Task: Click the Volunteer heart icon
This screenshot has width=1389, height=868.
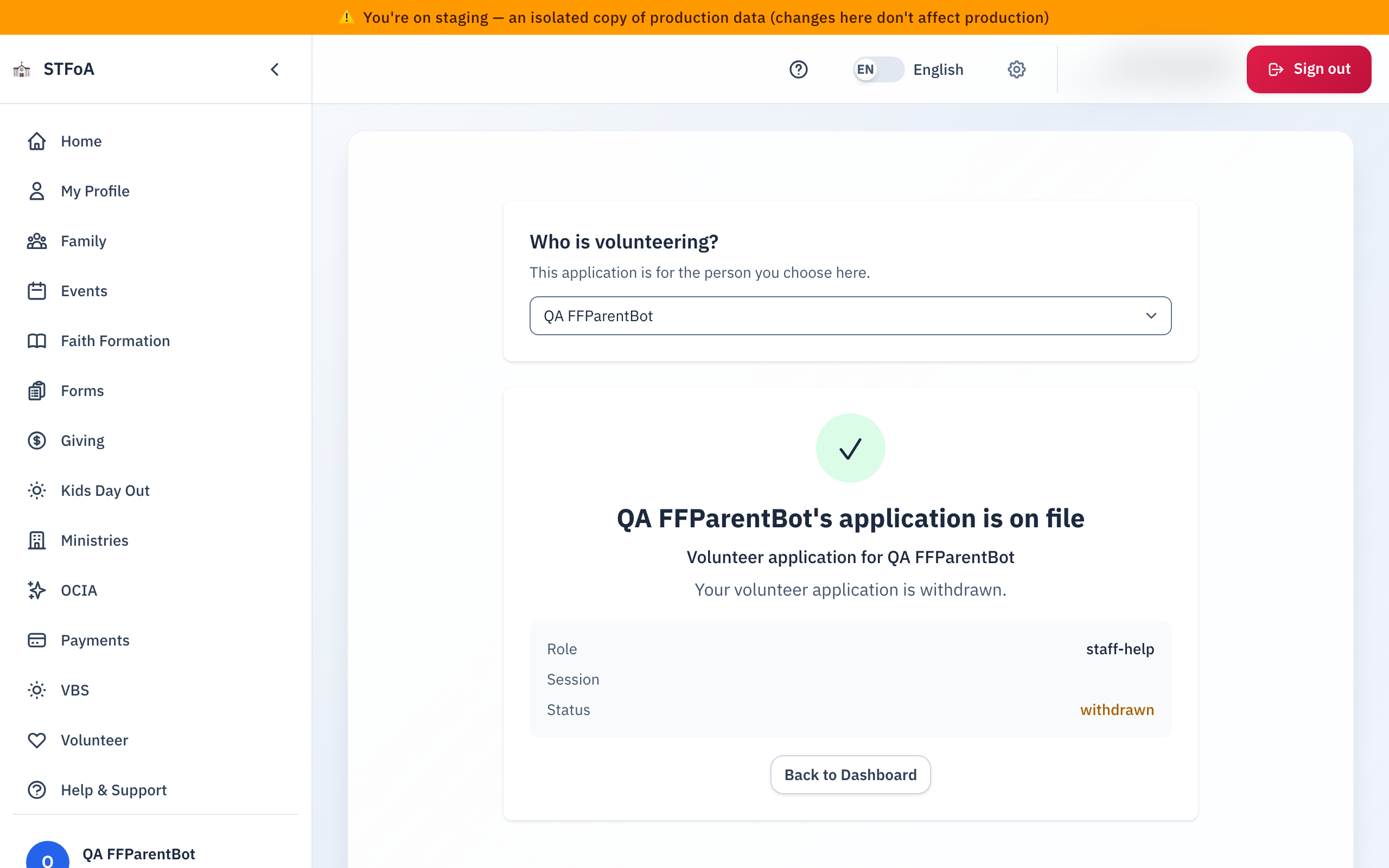Action: (x=37, y=741)
